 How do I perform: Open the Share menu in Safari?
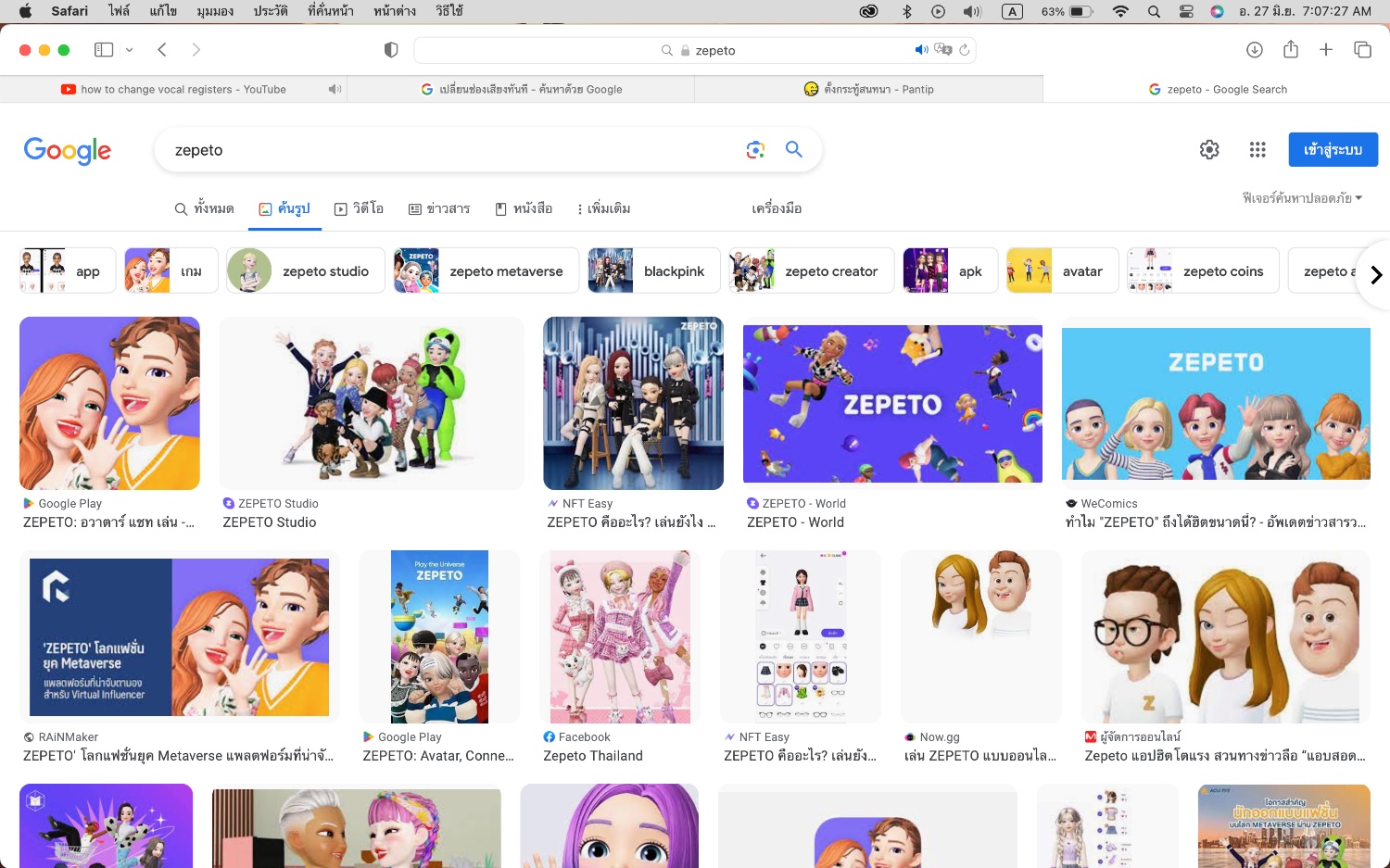coord(1291,49)
